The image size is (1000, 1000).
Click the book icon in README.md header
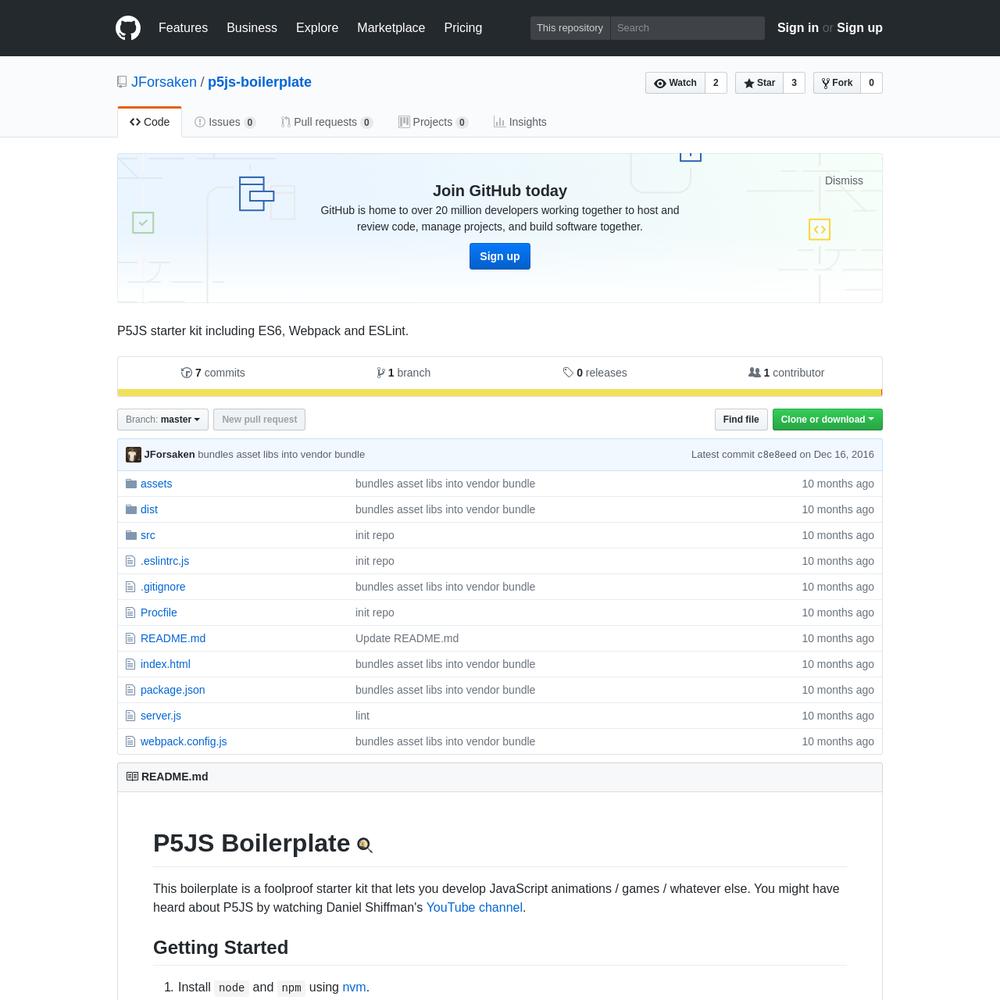pos(132,777)
